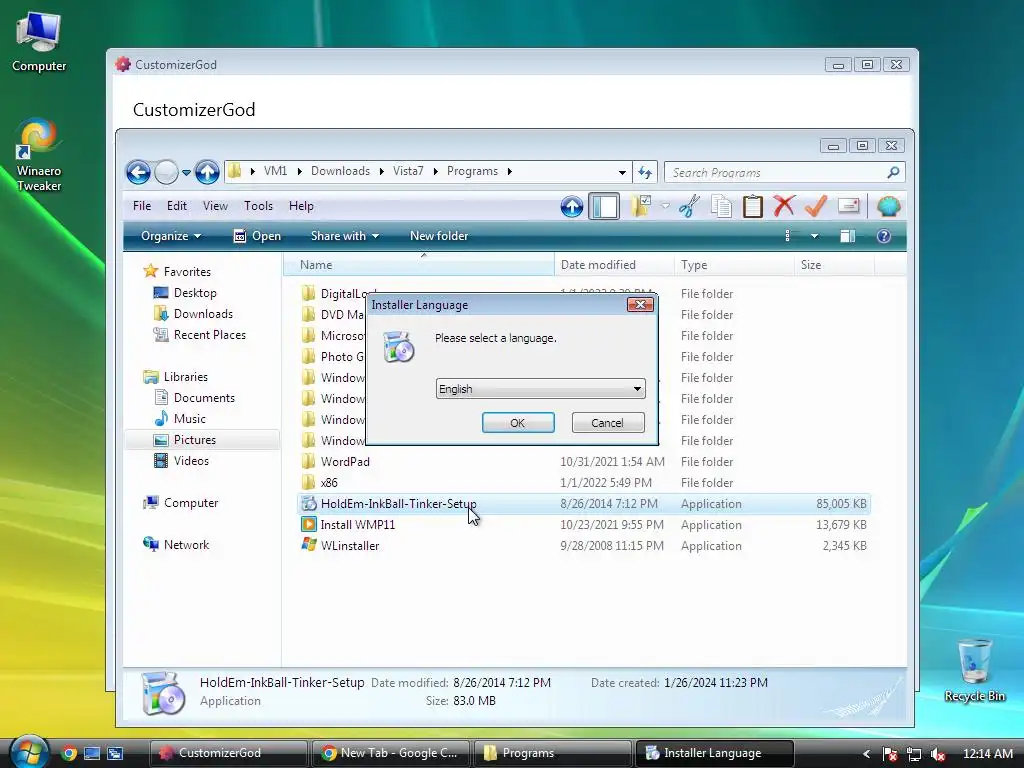The image size is (1024, 768).
Task: Click the Paste clipboard icon
Action: pyautogui.click(x=752, y=206)
